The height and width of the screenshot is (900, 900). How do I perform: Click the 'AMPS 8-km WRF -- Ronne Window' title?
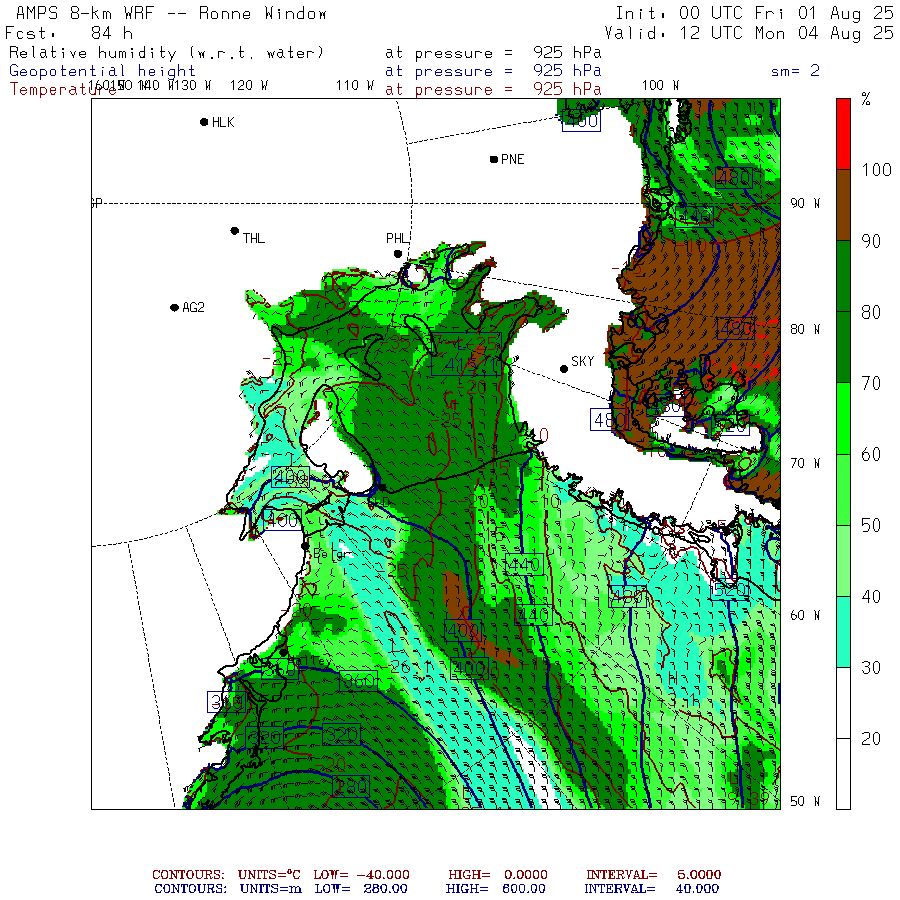[x=171, y=13]
